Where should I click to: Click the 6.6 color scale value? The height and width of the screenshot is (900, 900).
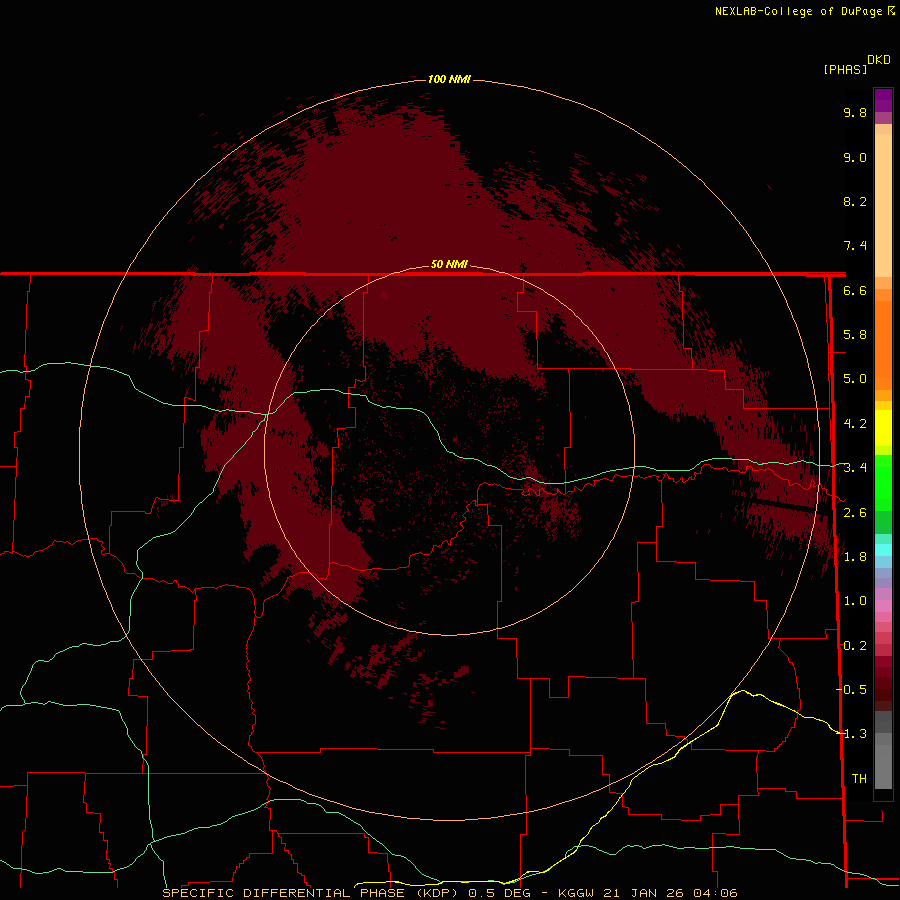[x=855, y=290]
